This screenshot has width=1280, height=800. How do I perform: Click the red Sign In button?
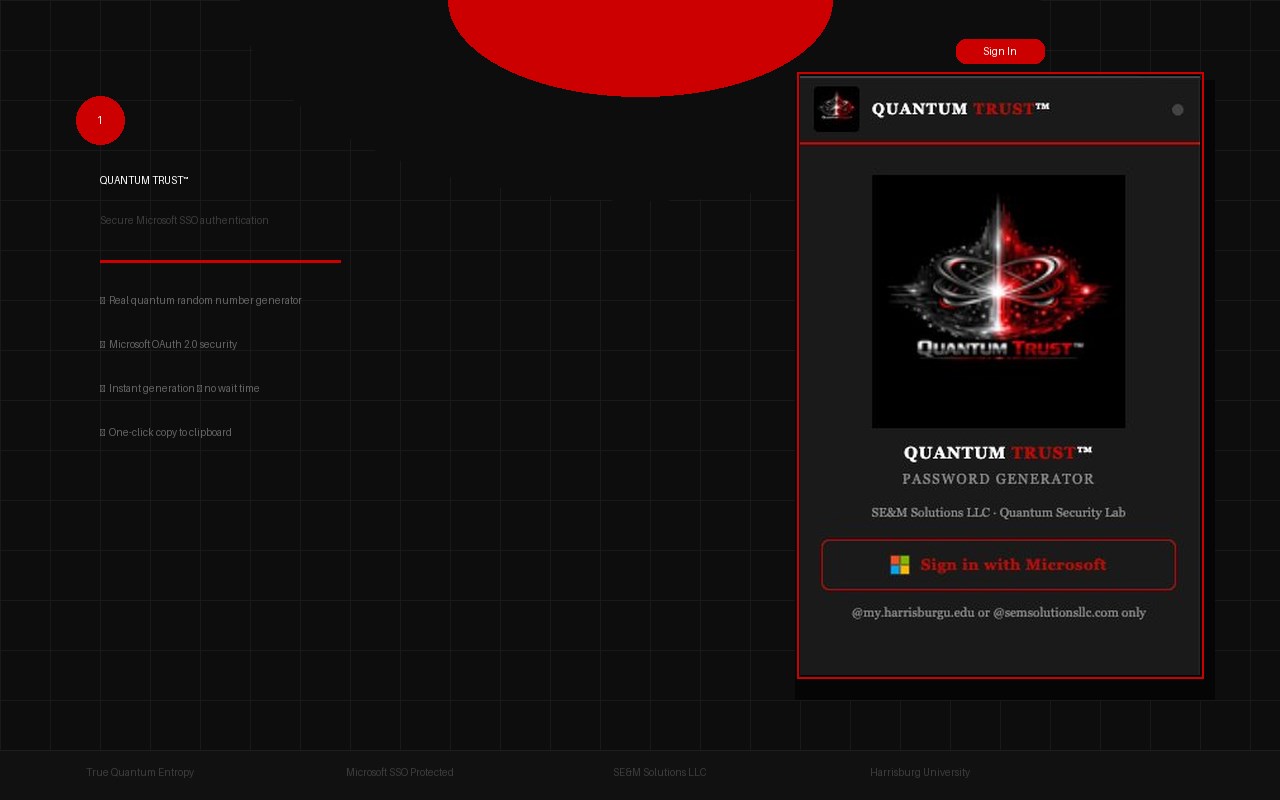1000,52
